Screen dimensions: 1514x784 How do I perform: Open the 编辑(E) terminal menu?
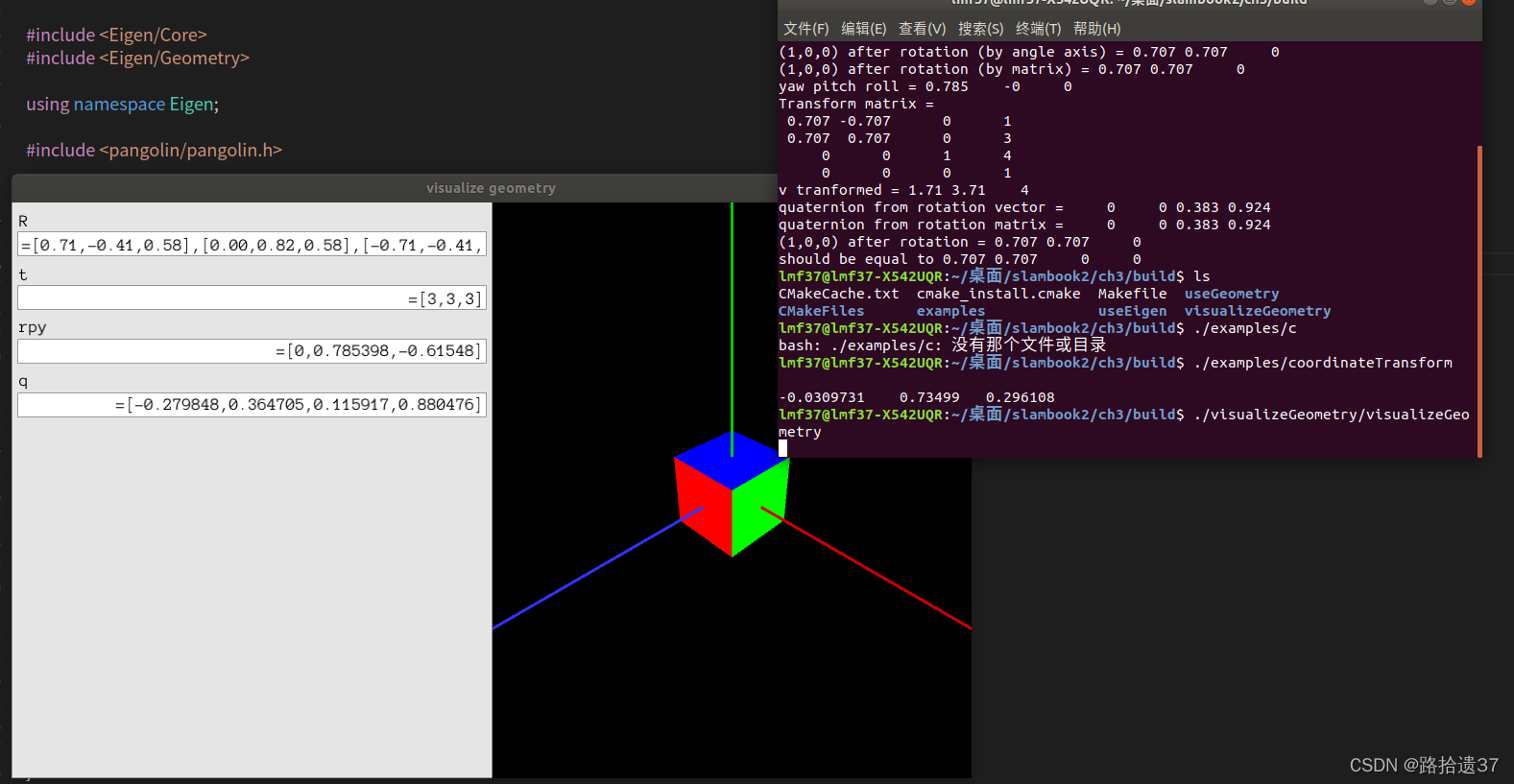(863, 29)
